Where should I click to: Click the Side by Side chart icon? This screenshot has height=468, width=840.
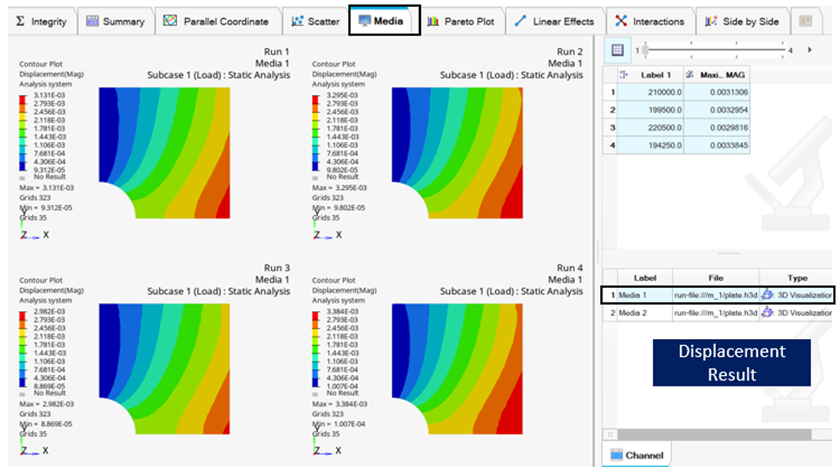click(x=711, y=21)
